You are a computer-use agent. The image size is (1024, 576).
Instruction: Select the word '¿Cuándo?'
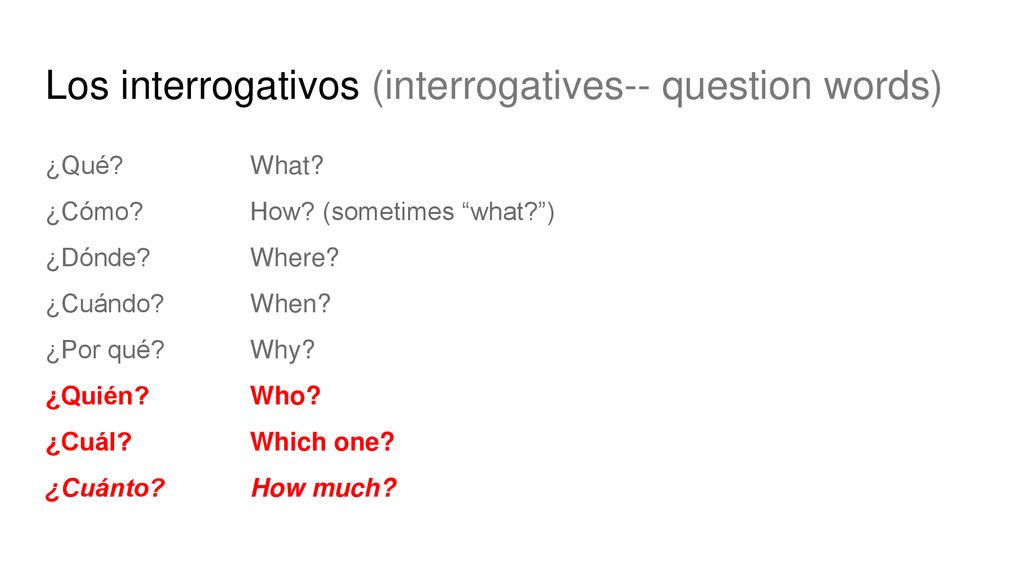104,304
